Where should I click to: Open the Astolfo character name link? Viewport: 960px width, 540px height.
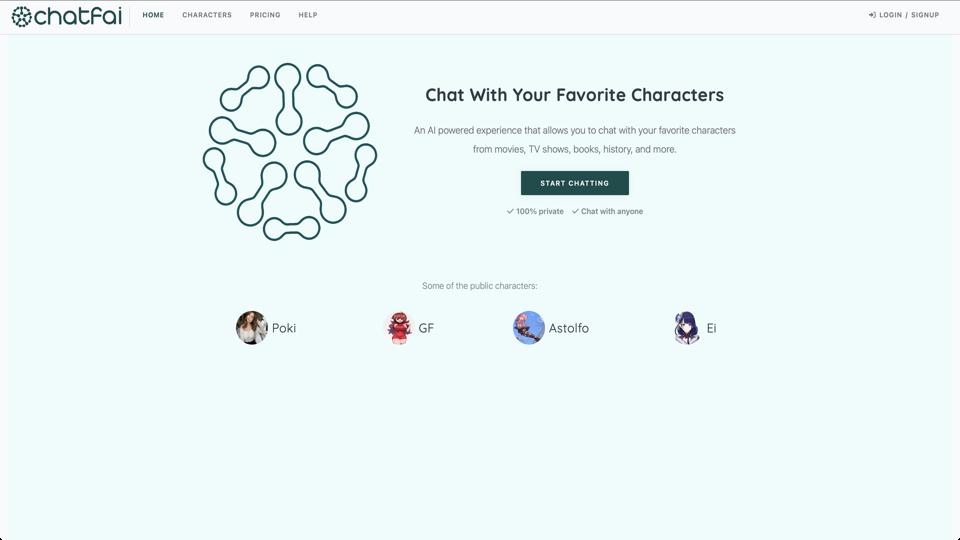569,328
